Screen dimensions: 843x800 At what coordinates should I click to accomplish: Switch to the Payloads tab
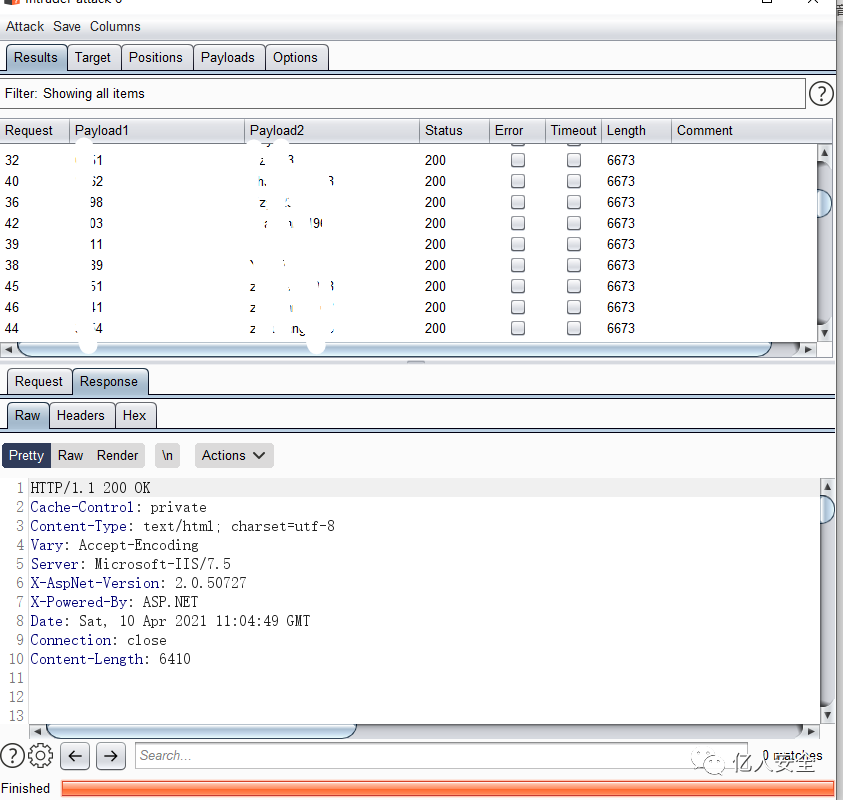click(x=228, y=58)
